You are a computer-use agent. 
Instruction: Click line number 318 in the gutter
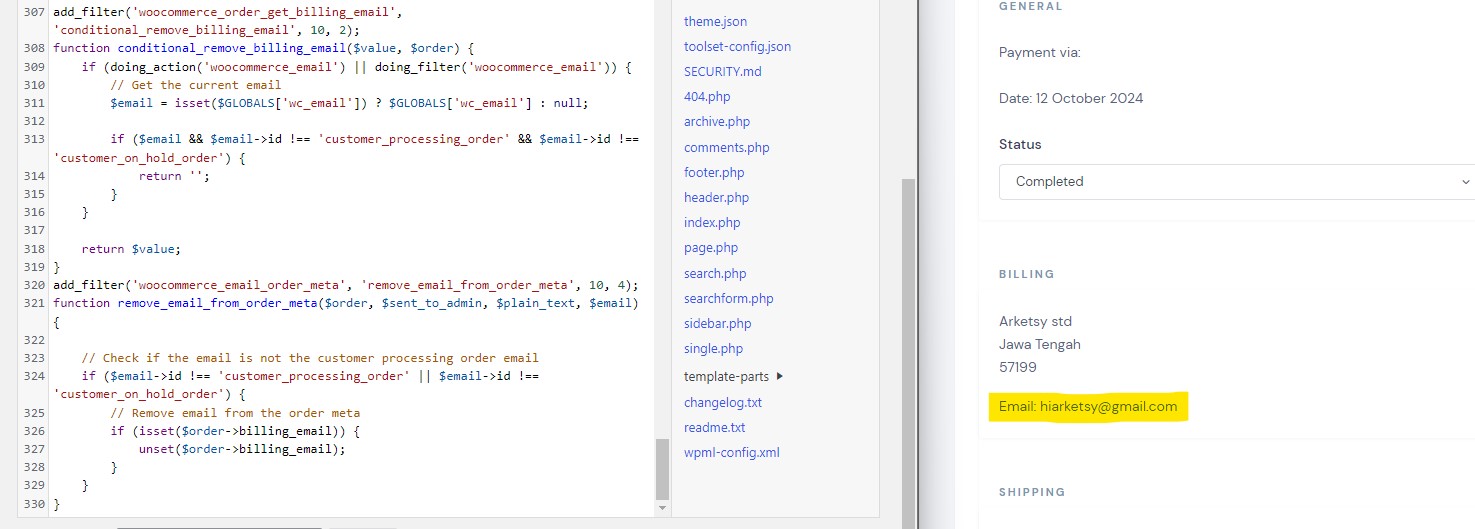34,249
